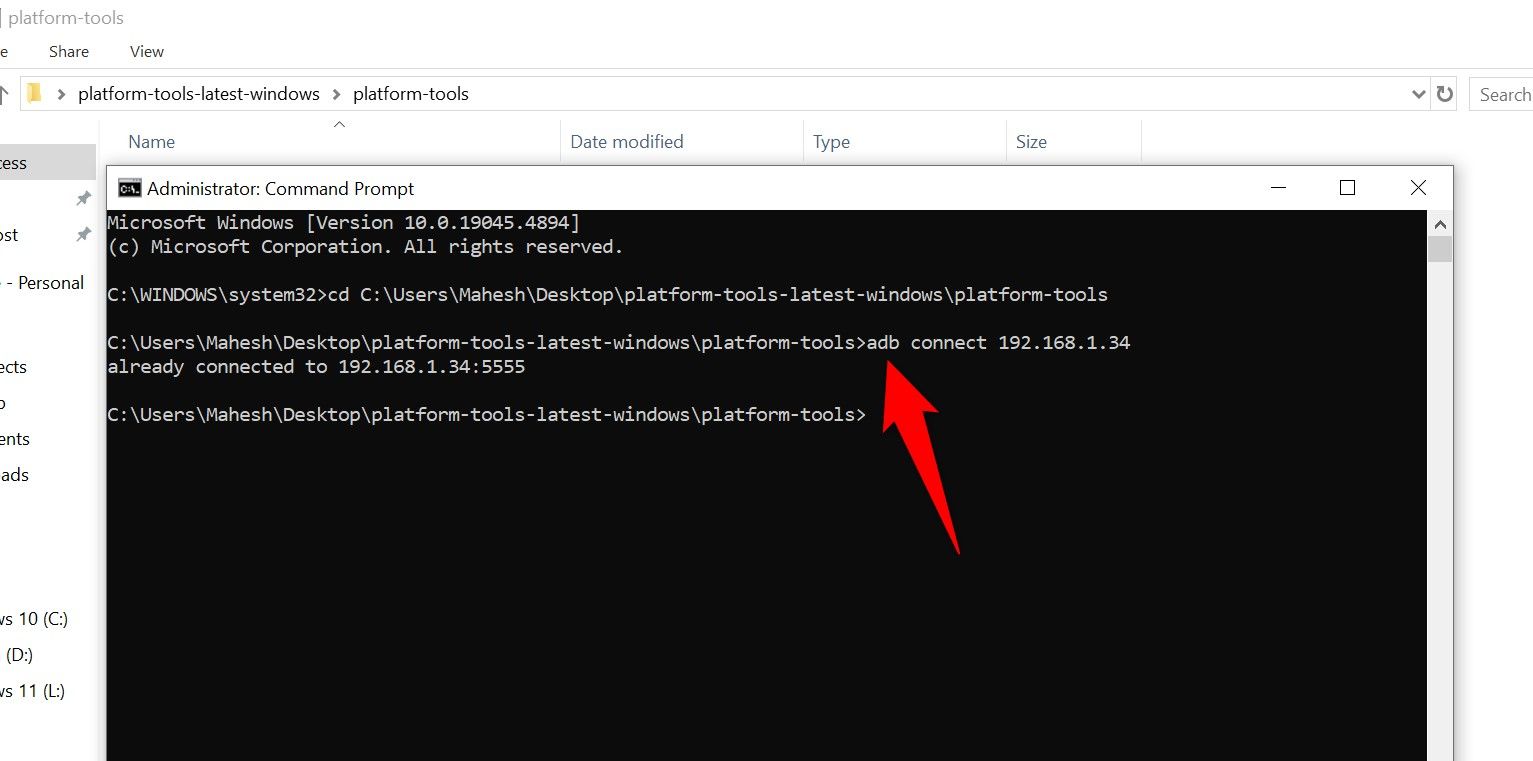The height and width of the screenshot is (761, 1533).
Task: Sort files by Date modified
Action: [x=626, y=141]
